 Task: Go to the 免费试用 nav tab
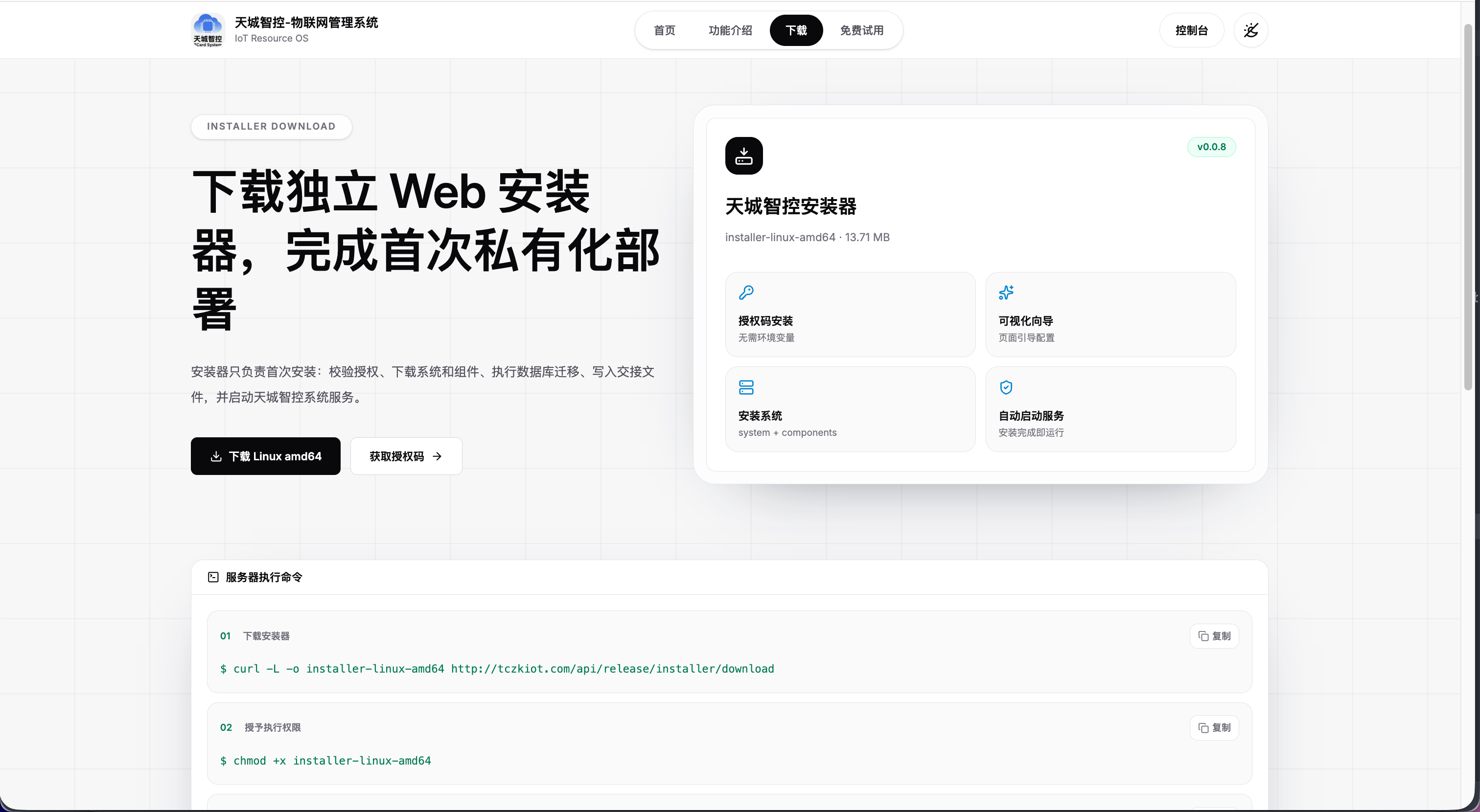click(861, 30)
